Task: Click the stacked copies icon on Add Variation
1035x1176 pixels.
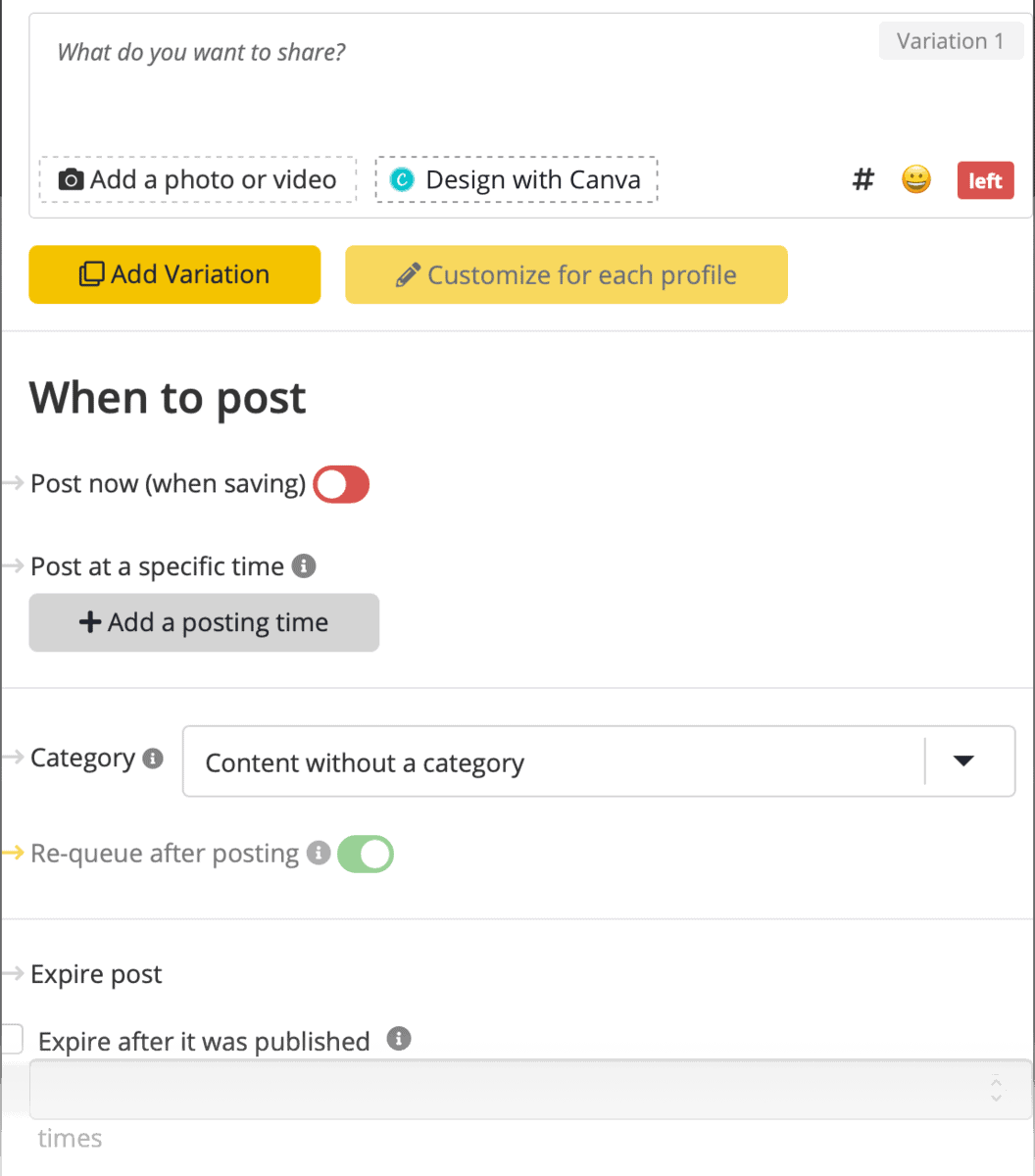Action: pyautogui.click(x=91, y=274)
